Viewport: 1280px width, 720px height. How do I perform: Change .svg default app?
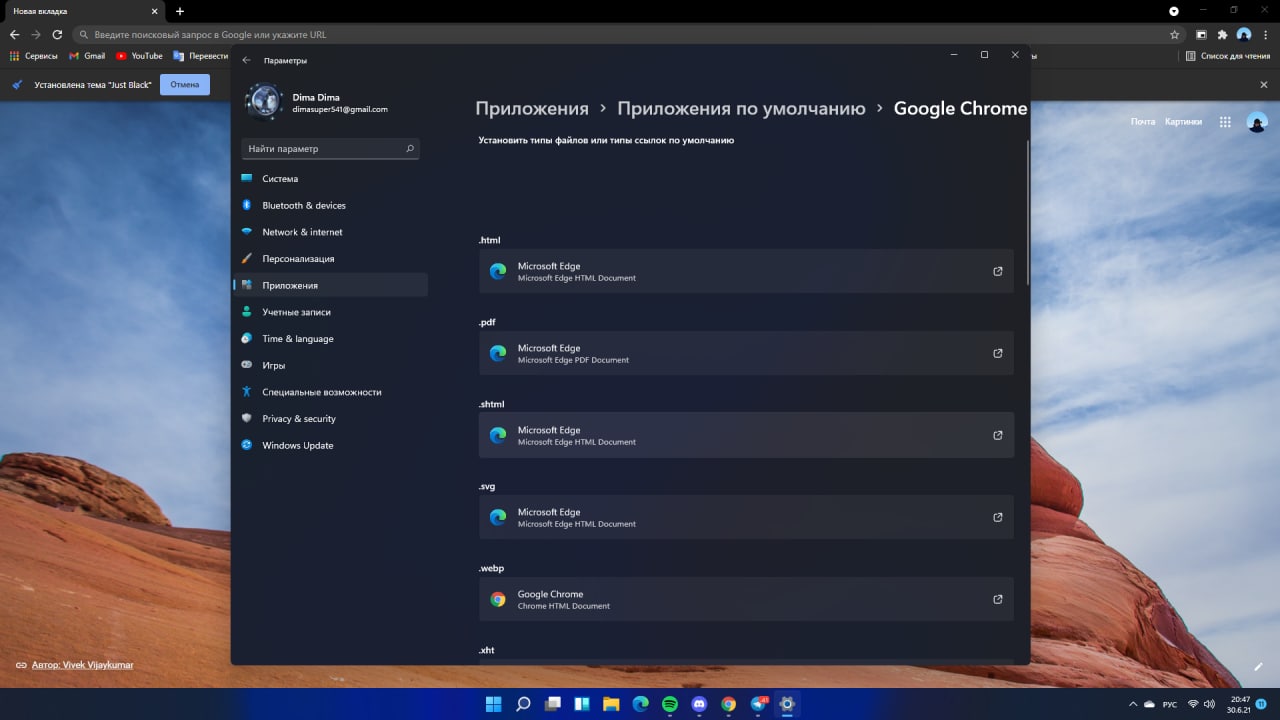pos(746,517)
